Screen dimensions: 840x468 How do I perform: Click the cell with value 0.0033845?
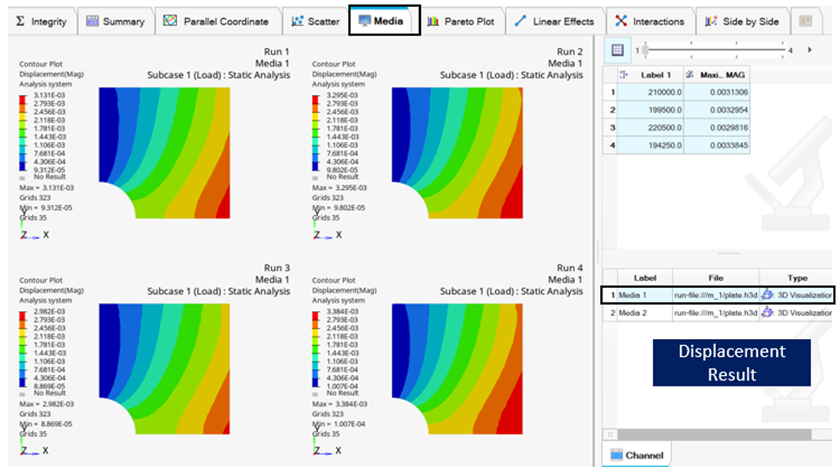click(x=716, y=145)
